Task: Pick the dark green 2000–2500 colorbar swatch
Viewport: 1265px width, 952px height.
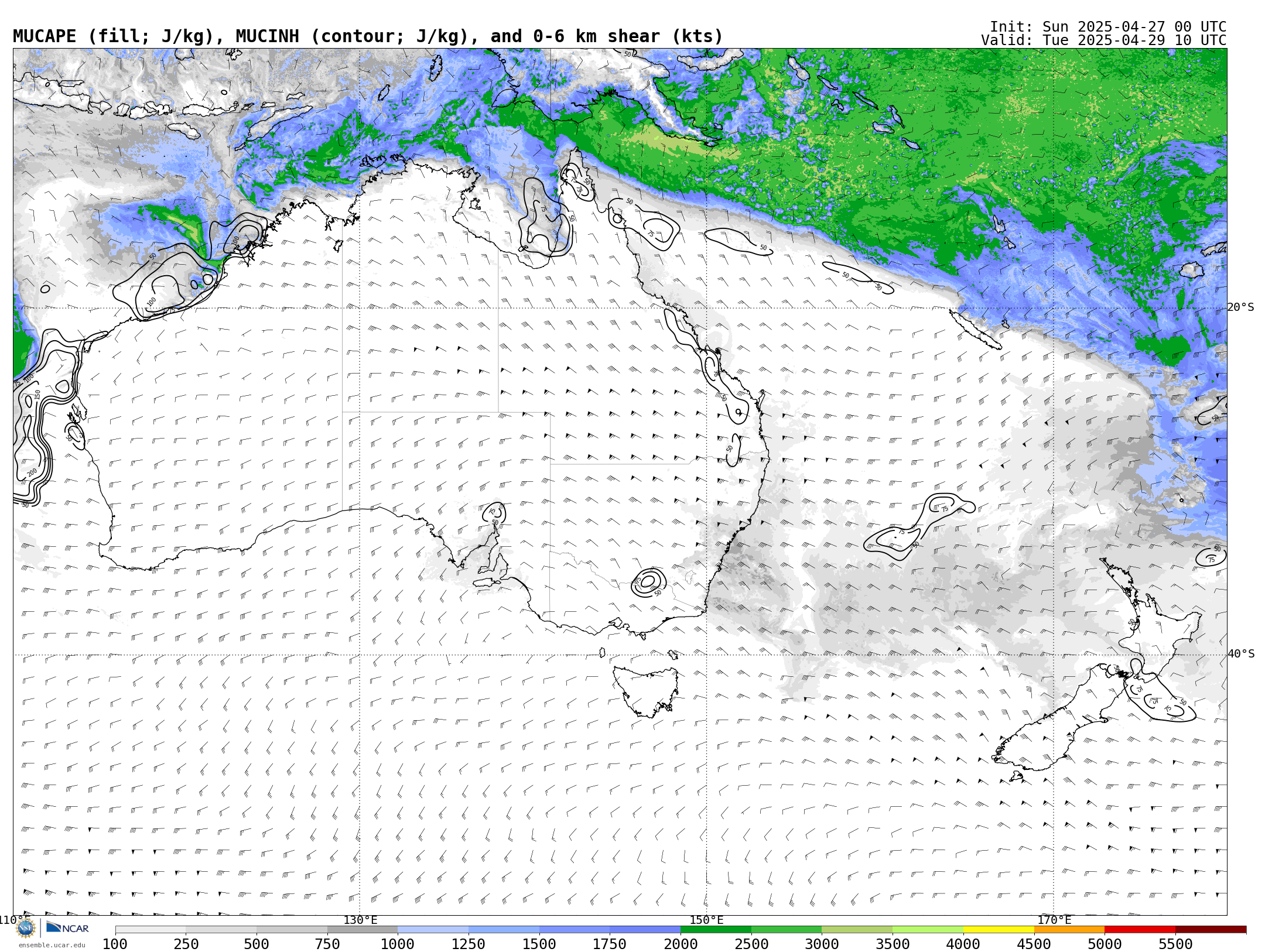Action: (716, 929)
